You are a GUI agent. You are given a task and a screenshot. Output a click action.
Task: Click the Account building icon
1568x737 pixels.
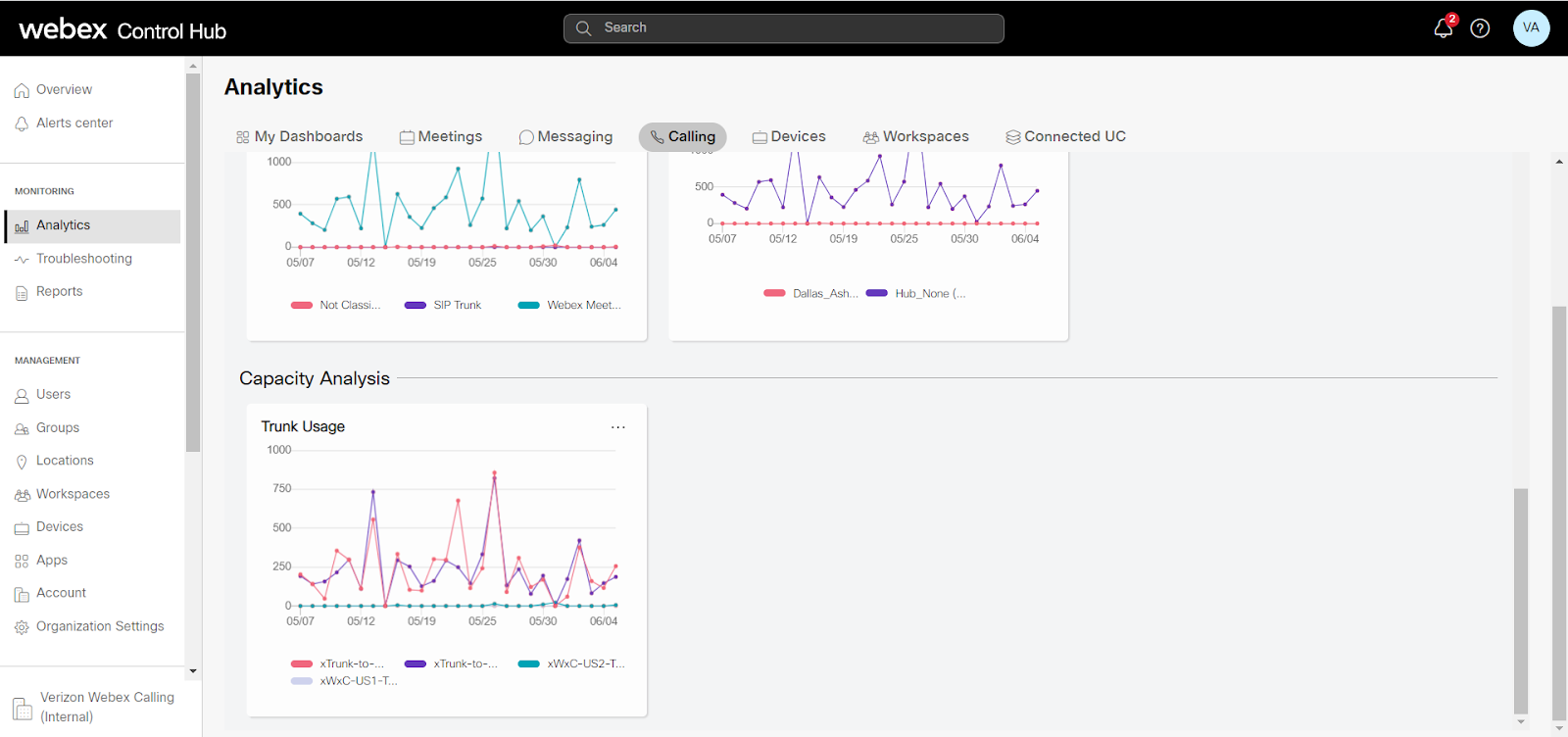click(22, 594)
